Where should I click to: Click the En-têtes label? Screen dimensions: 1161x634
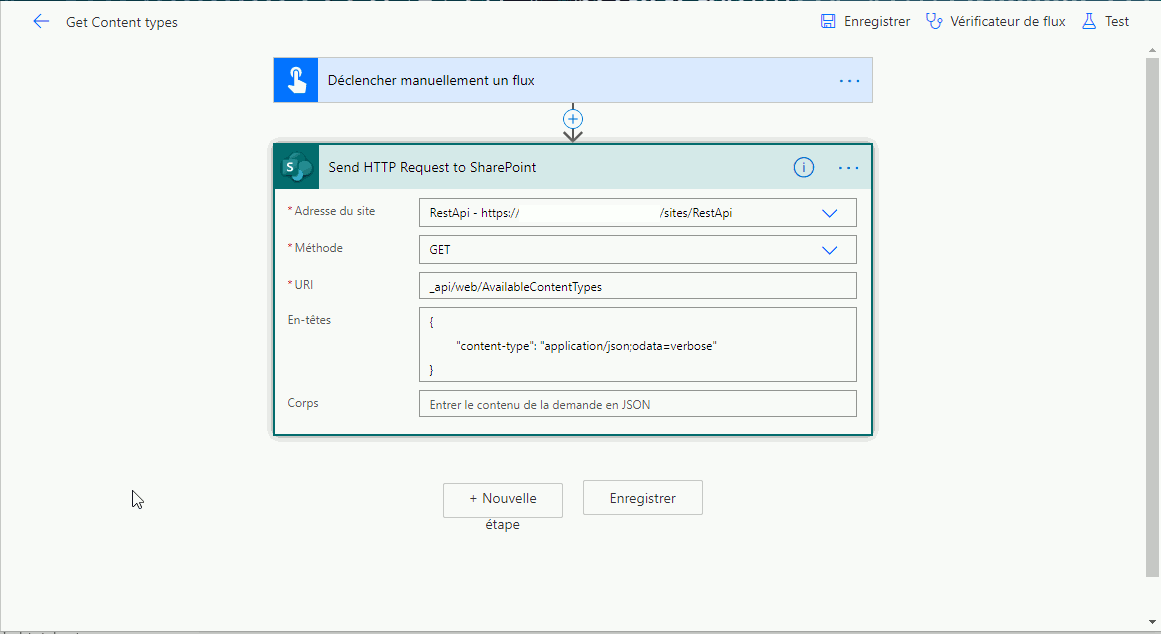tap(310, 320)
